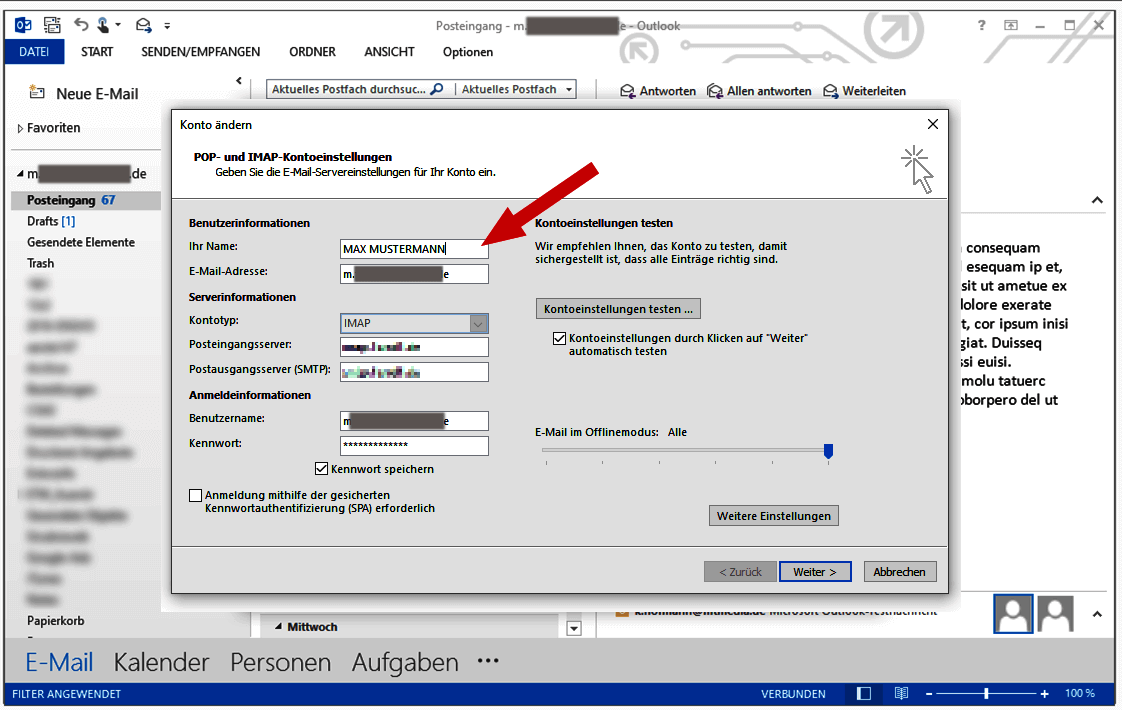Collapse the reading pane header chevron
Viewport: 1122px width, 710px height.
(1097, 200)
